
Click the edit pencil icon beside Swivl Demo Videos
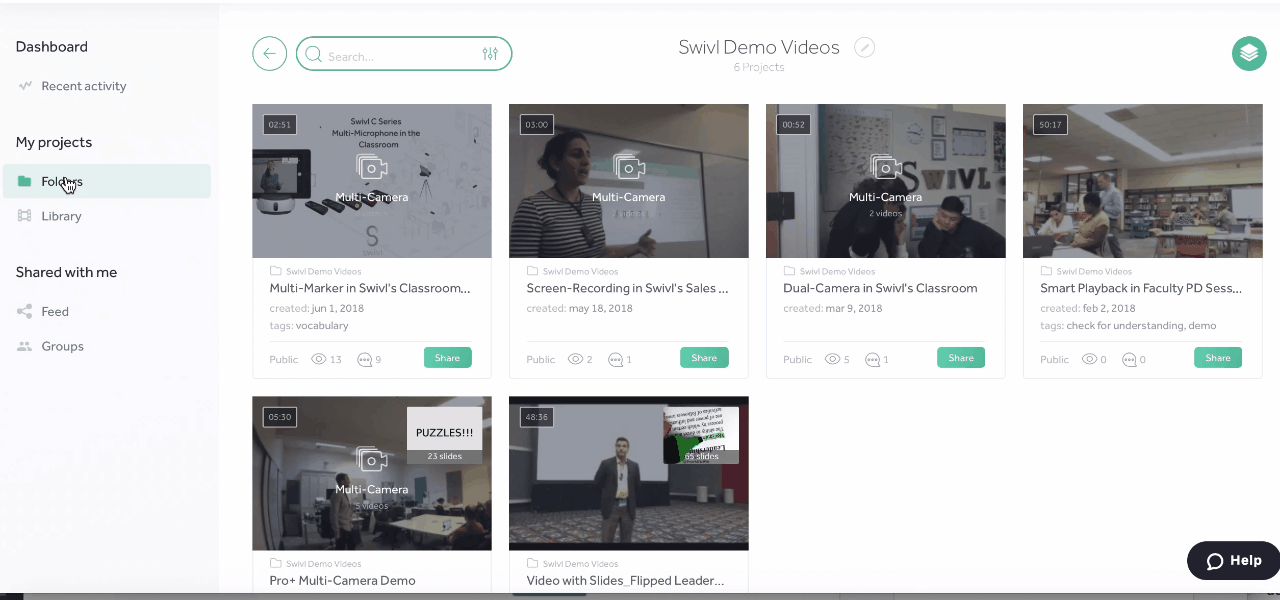click(x=864, y=48)
